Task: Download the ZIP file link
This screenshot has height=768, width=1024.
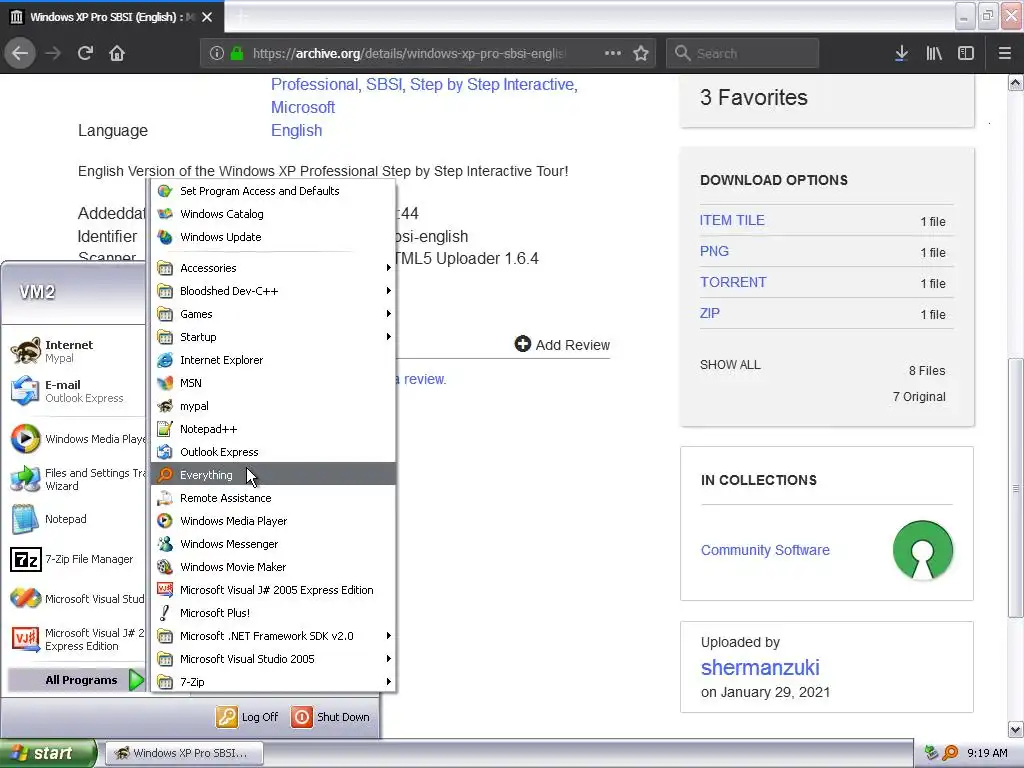Action: tap(709, 313)
